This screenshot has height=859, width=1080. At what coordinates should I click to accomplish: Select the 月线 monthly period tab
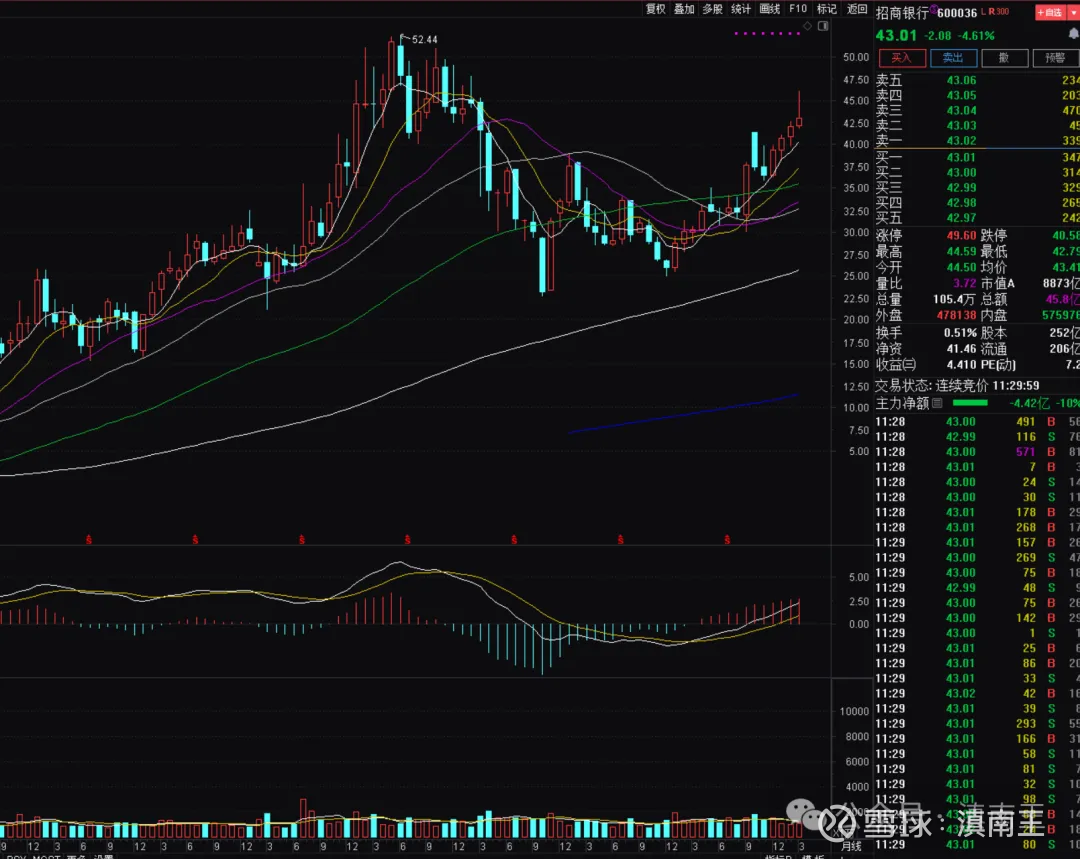point(851,846)
